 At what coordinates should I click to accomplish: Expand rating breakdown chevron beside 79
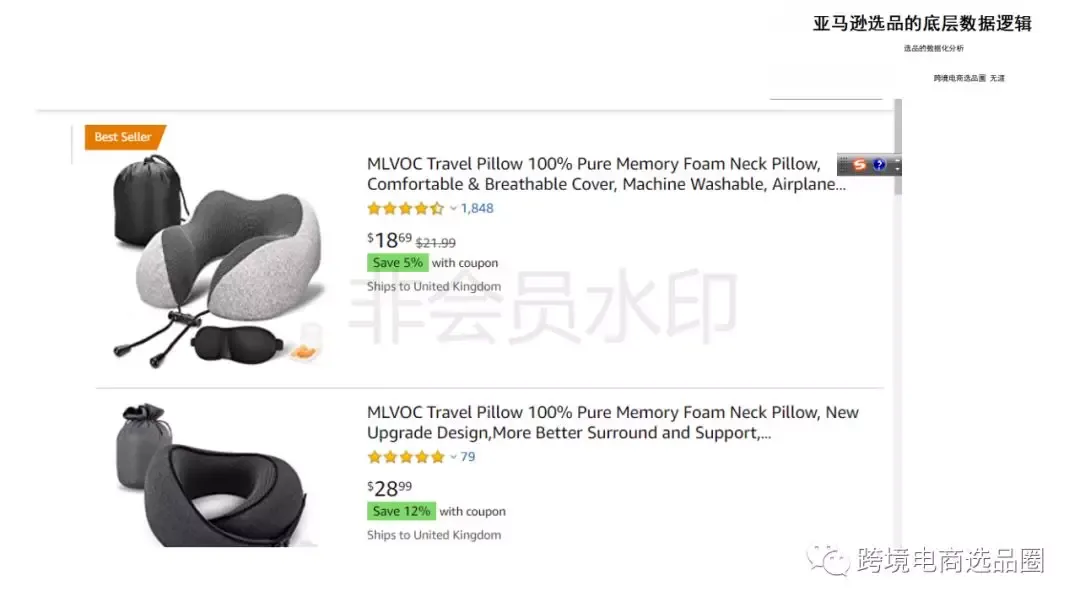(453, 457)
